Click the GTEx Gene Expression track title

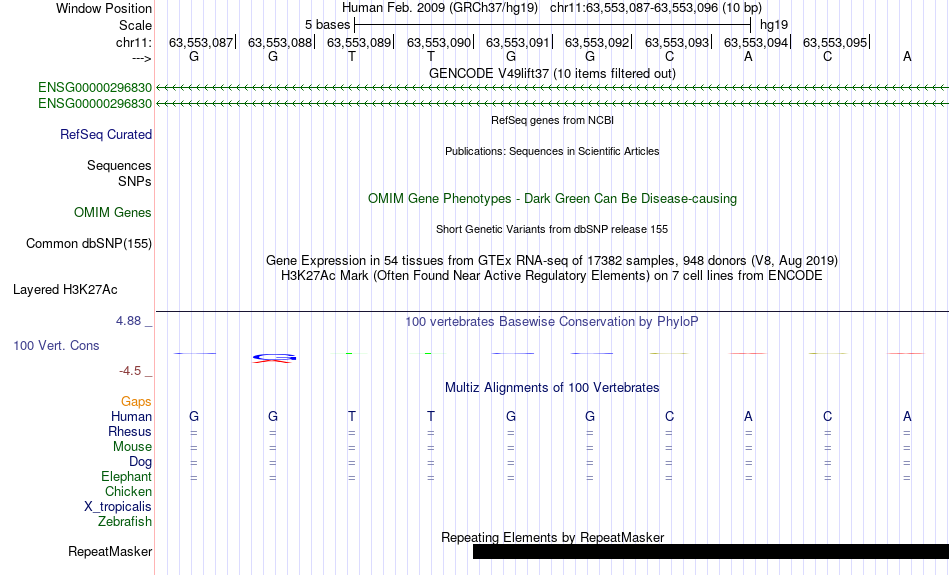tap(552, 261)
